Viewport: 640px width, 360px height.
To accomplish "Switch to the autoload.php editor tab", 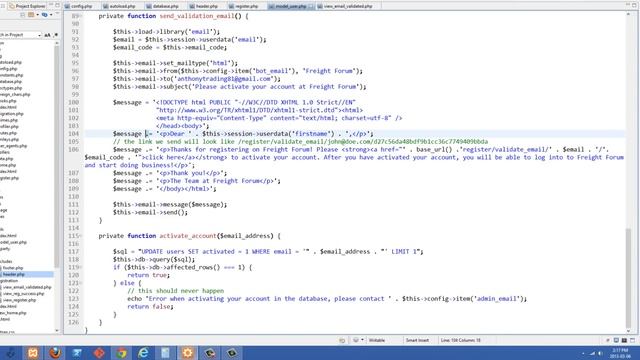I will (119, 6).
